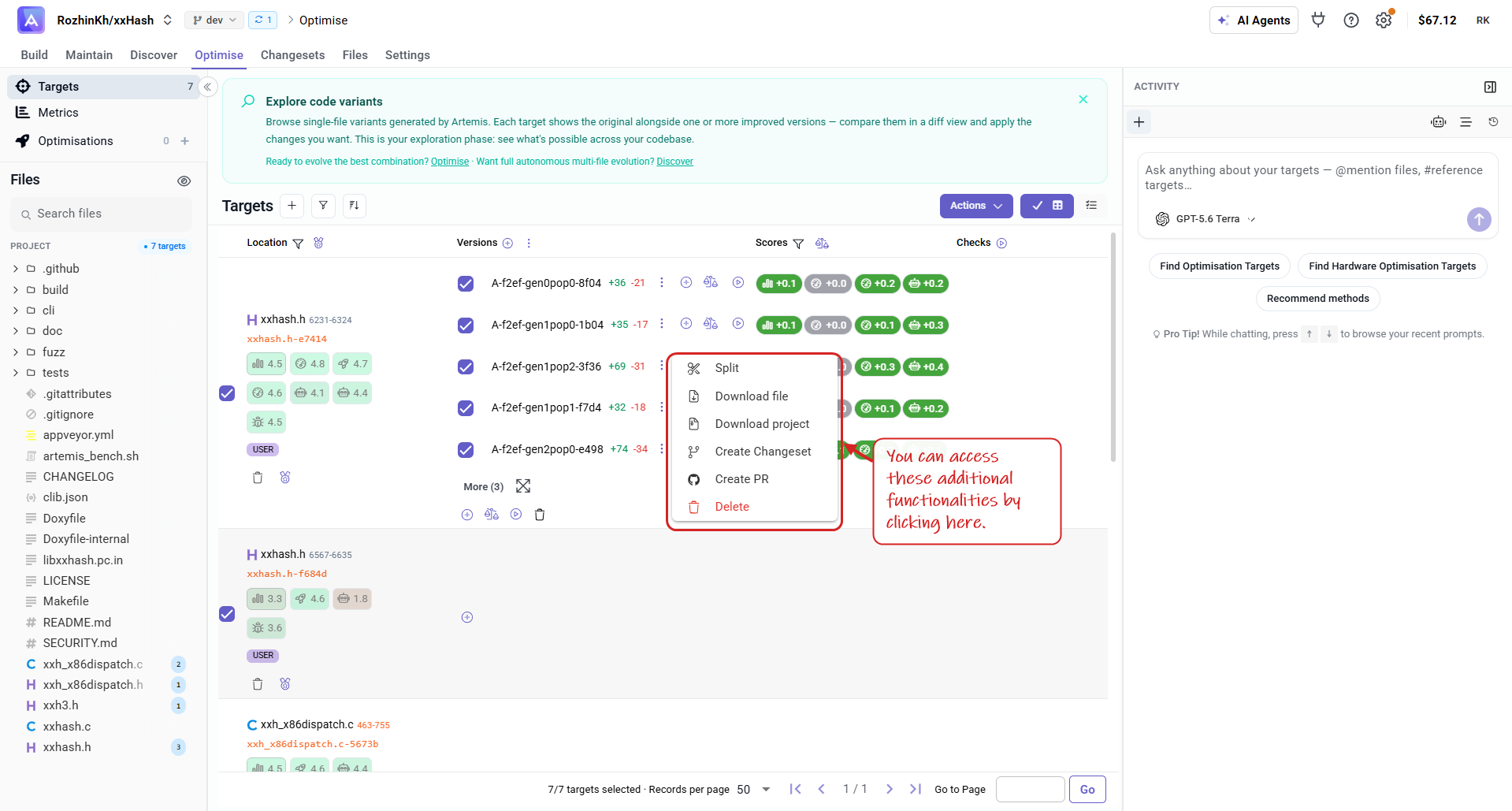Expand the .github folder
The height and width of the screenshot is (811, 1512).
click(x=16, y=269)
